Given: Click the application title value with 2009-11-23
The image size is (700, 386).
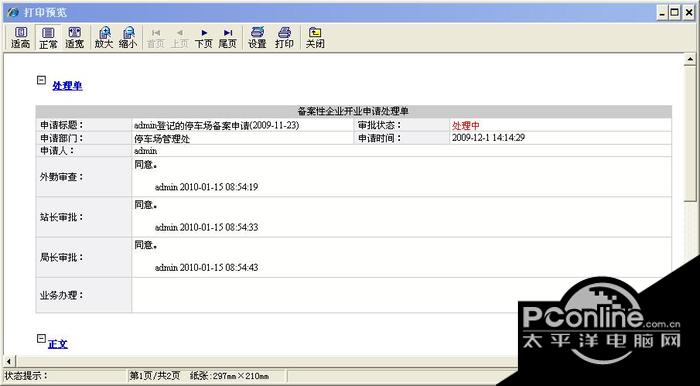Looking at the screenshot, I should 217,125.
